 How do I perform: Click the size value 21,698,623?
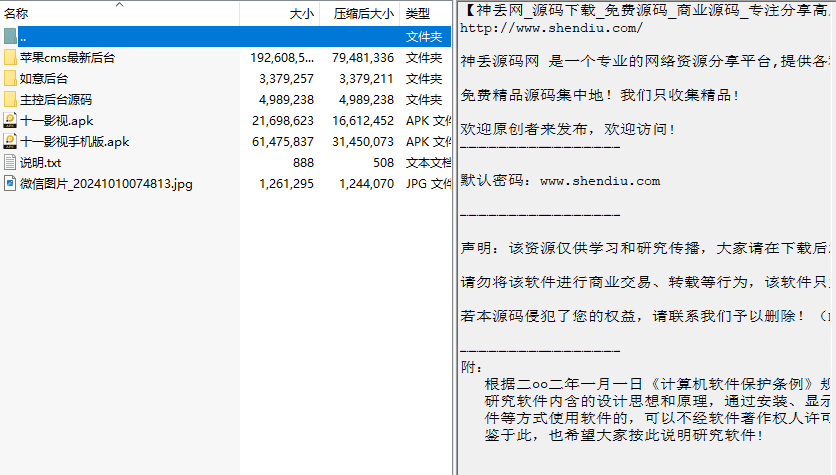283,121
